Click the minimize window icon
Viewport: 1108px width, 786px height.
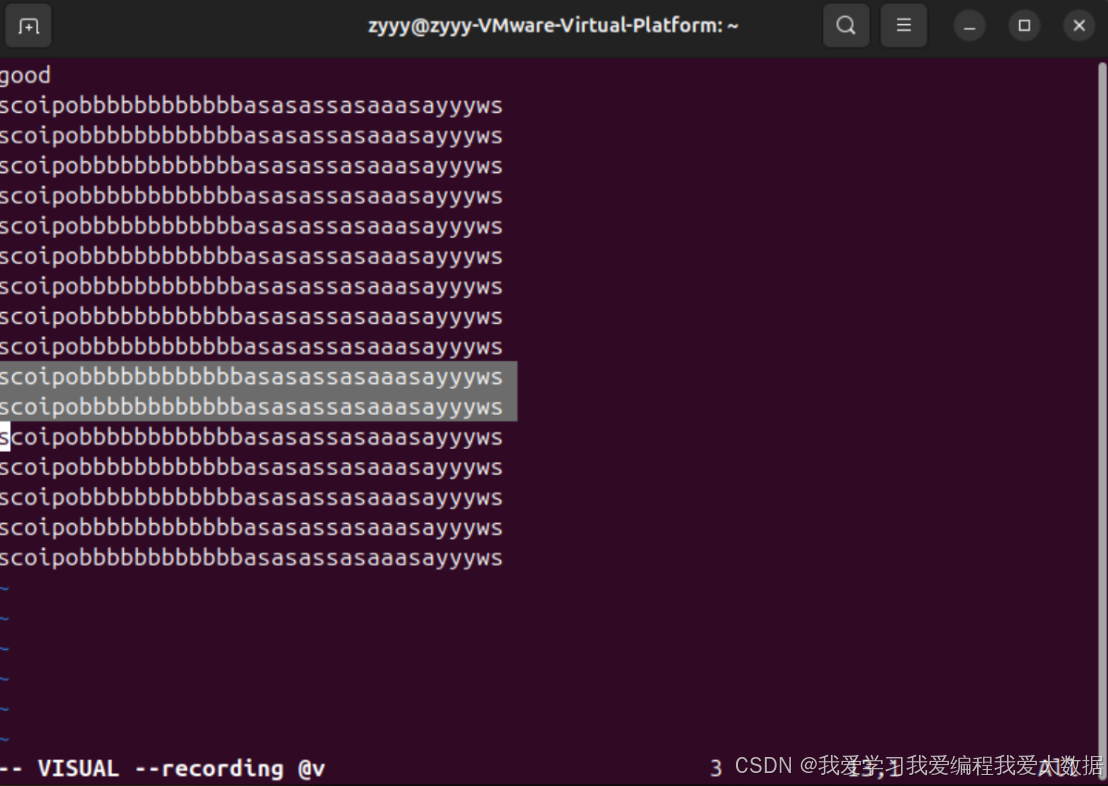tap(969, 25)
